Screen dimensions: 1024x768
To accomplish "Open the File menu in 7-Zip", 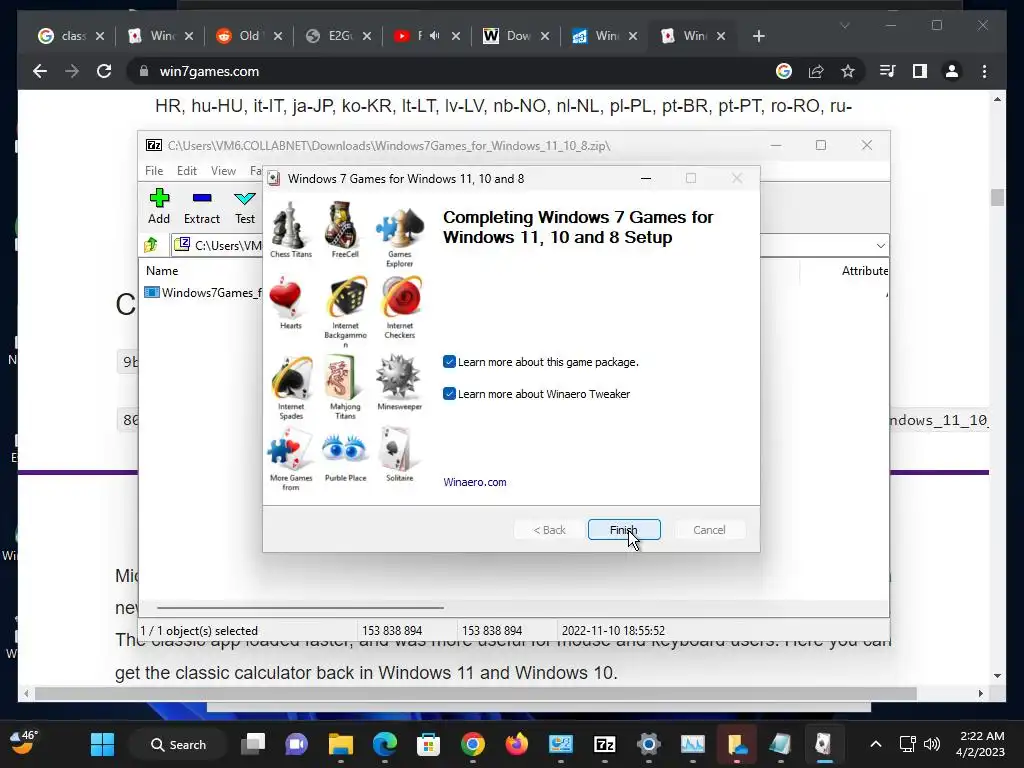I will coord(154,170).
